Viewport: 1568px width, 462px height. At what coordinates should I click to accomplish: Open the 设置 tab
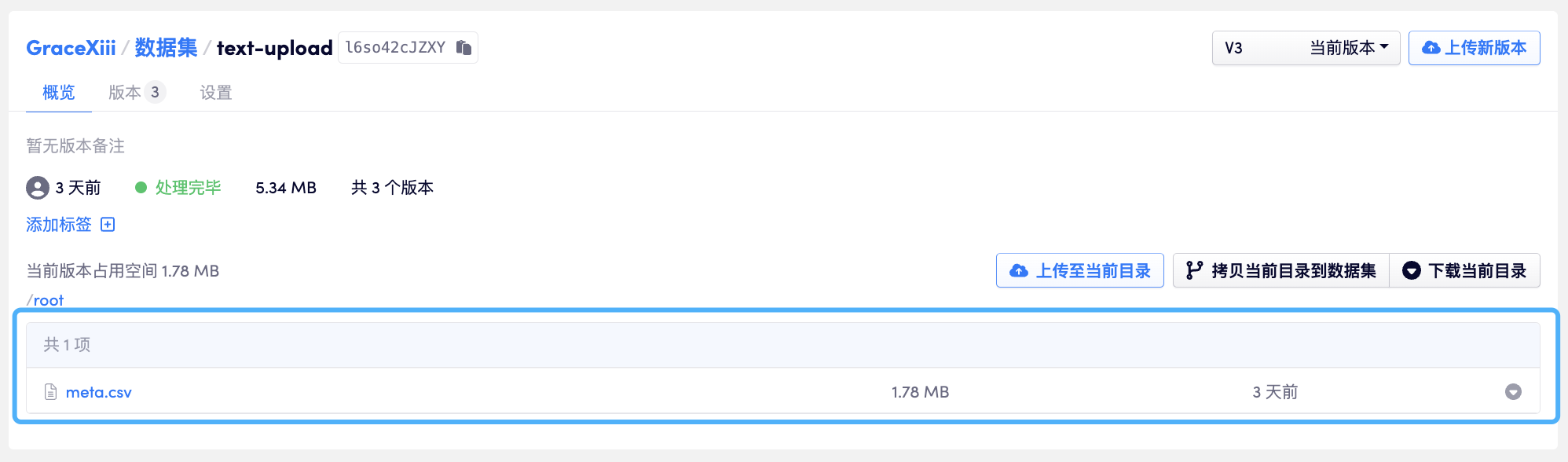pos(216,93)
